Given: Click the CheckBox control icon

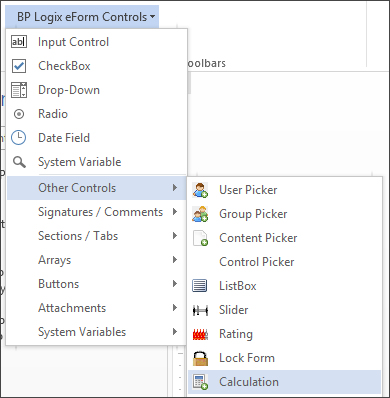Looking at the screenshot, I should pyautogui.click(x=19, y=66).
